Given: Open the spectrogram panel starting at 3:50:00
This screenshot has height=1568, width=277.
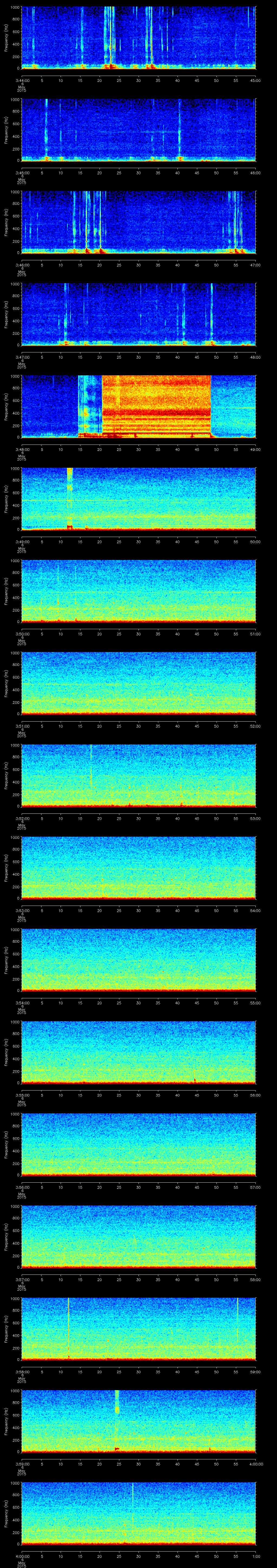Looking at the screenshot, I should click(139, 591).
